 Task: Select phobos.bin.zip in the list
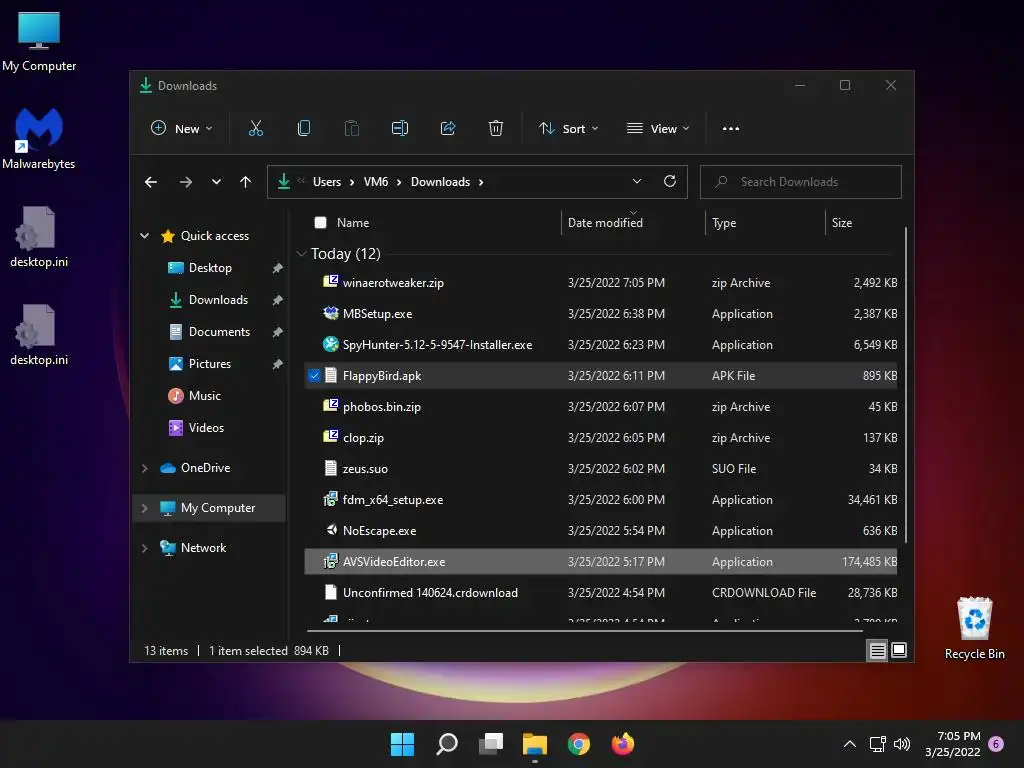coord(600,406)
